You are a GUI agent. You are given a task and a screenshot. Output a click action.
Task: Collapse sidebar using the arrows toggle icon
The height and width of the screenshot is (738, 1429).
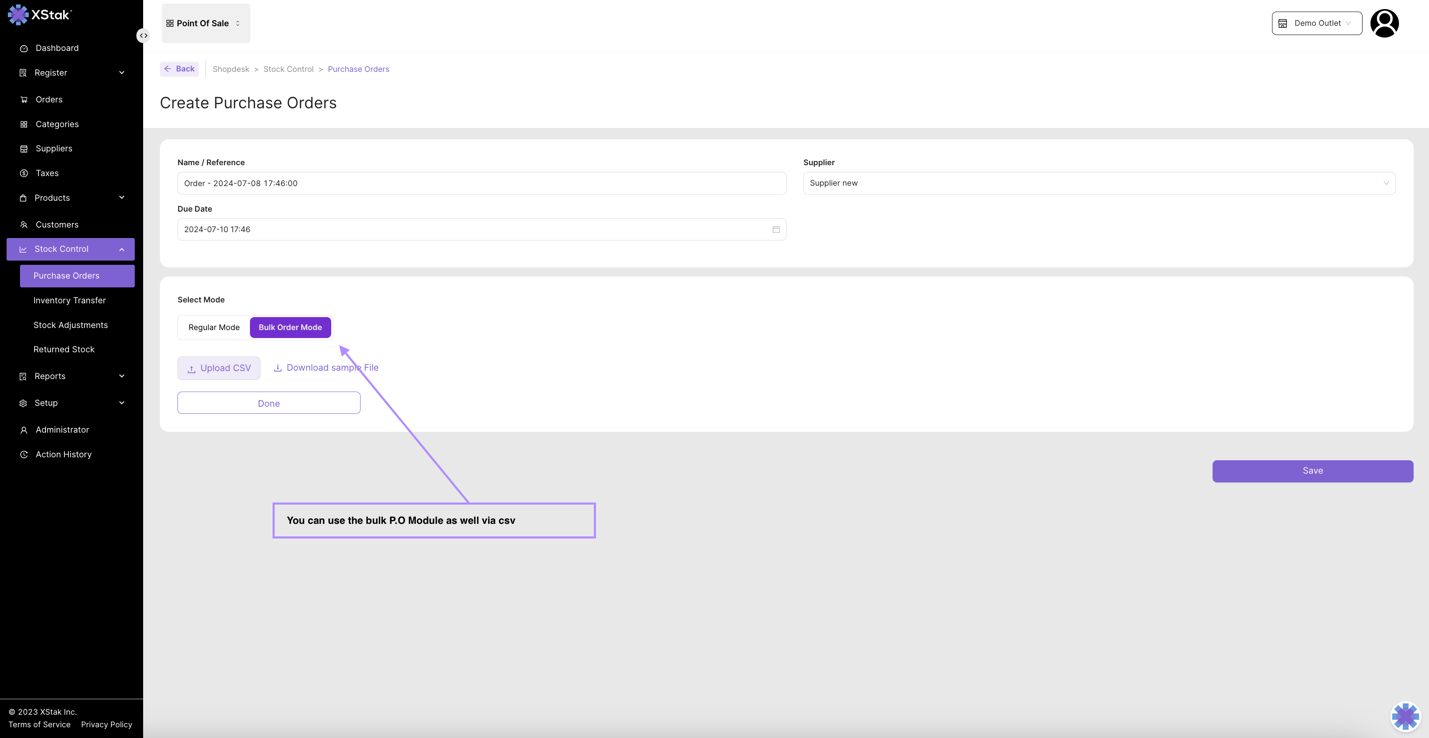143,36
